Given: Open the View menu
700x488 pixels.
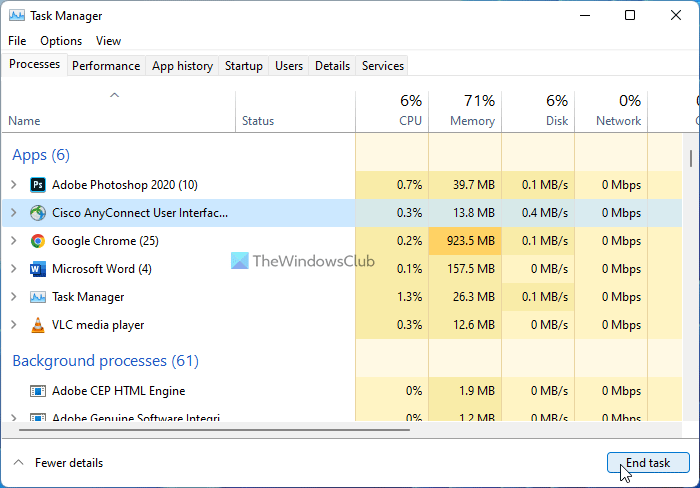Looking at the screenshot, I should point(108,41).
